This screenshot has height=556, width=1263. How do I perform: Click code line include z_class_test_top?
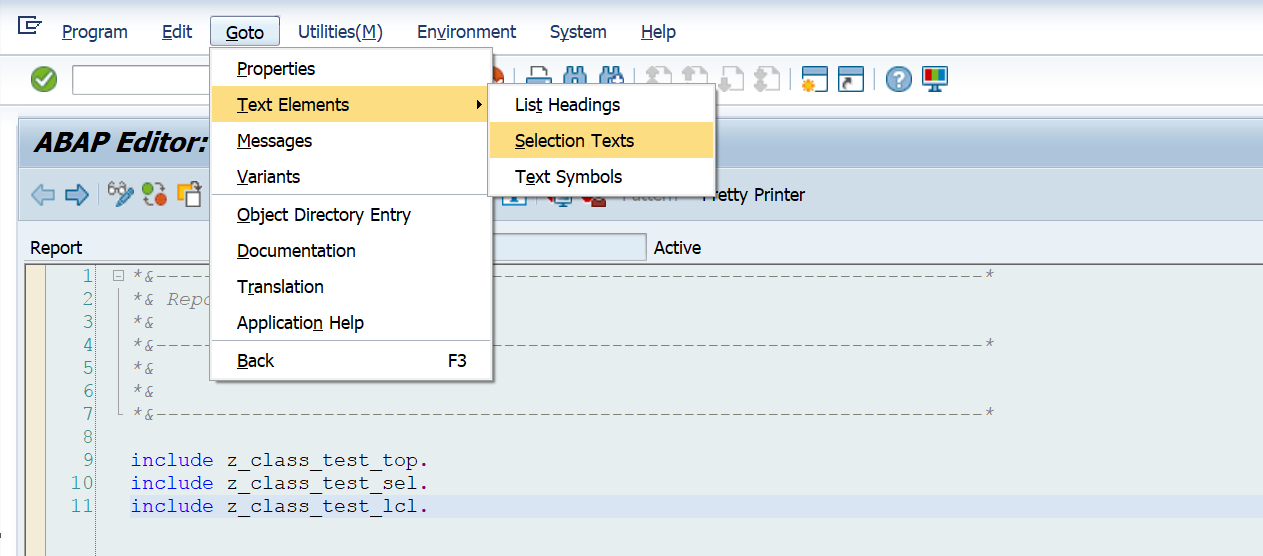point(279,460)
